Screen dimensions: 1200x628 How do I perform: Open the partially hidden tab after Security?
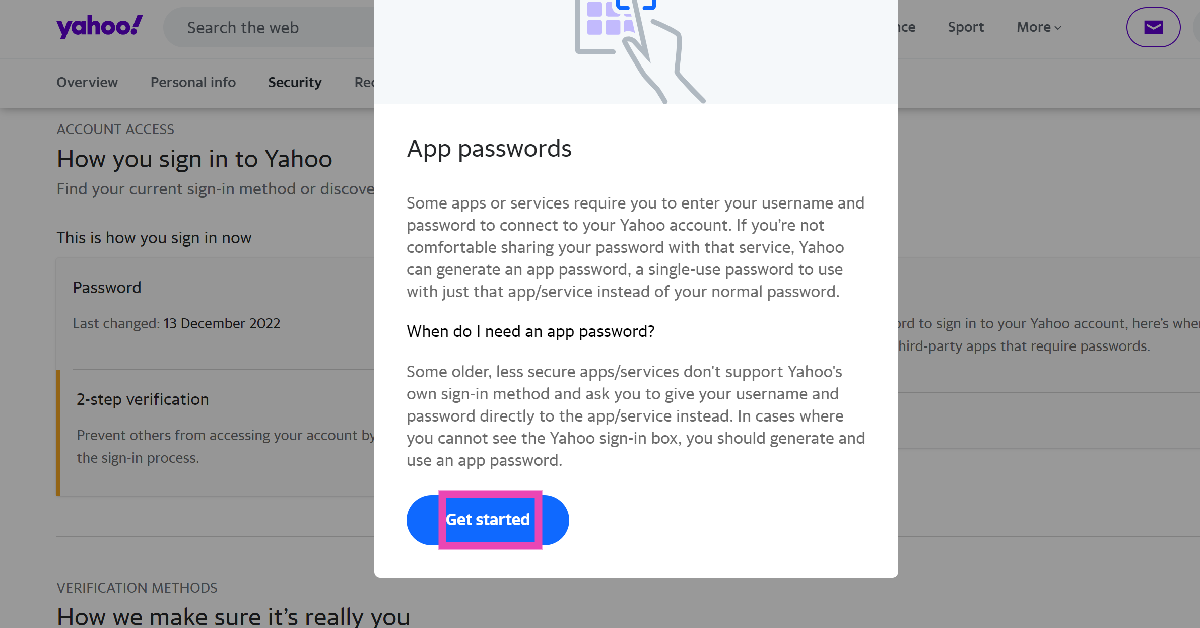click(364, 82)
